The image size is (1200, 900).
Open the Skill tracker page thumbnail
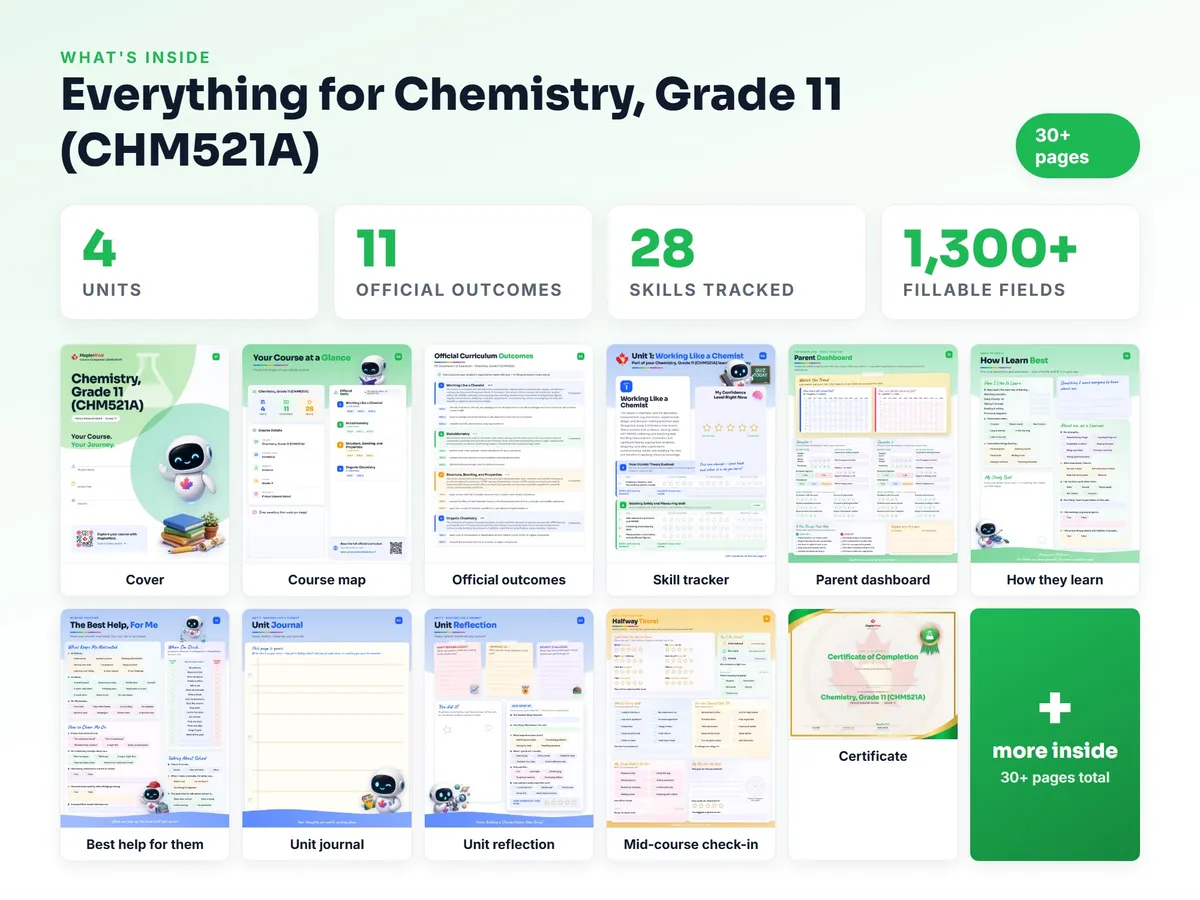pyautogui.click(x=691, y=454)
